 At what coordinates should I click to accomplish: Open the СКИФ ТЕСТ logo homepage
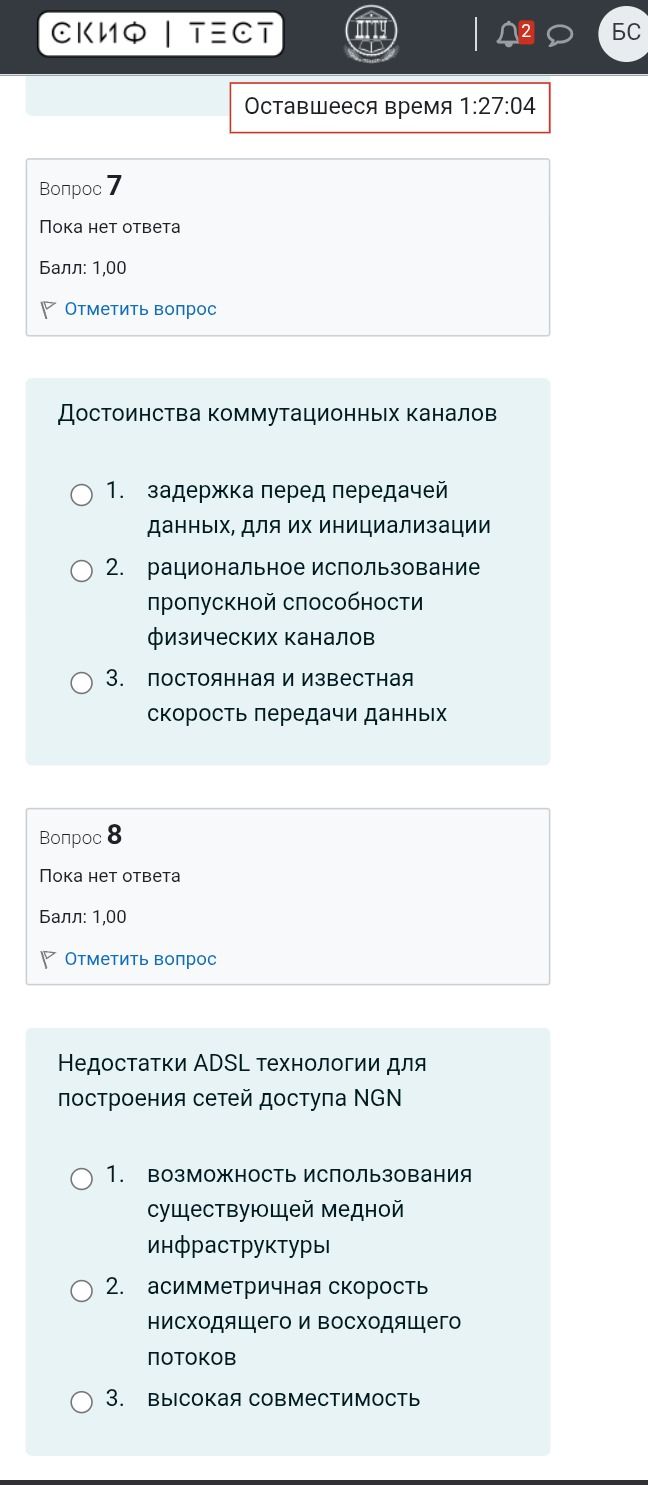tap(161, 34)
